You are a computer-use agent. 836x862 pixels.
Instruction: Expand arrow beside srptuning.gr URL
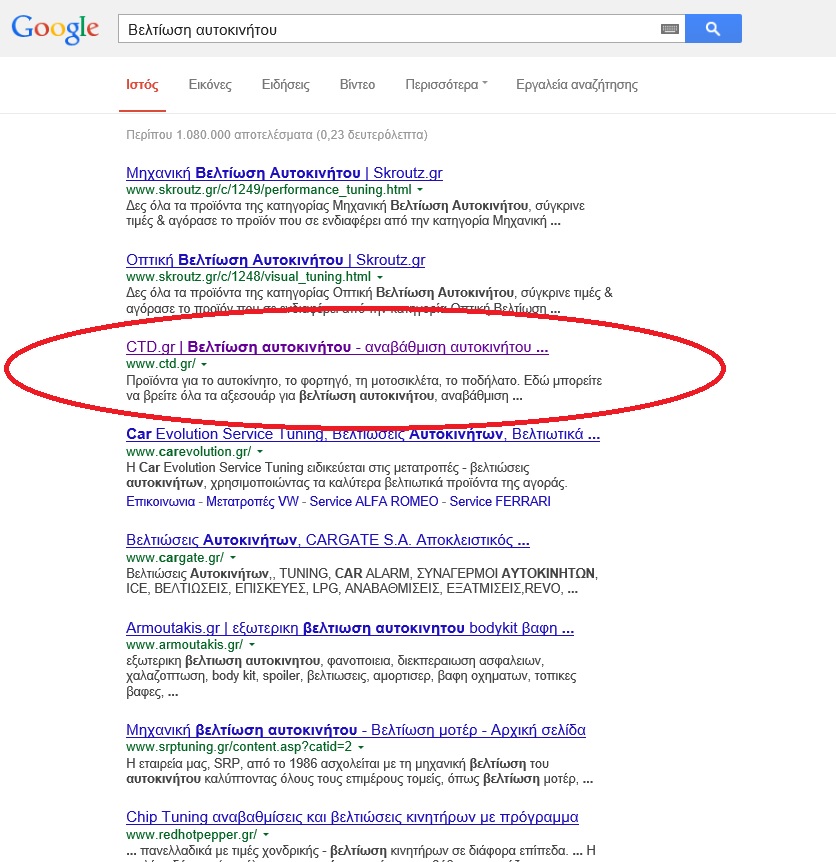pos(361,747)
